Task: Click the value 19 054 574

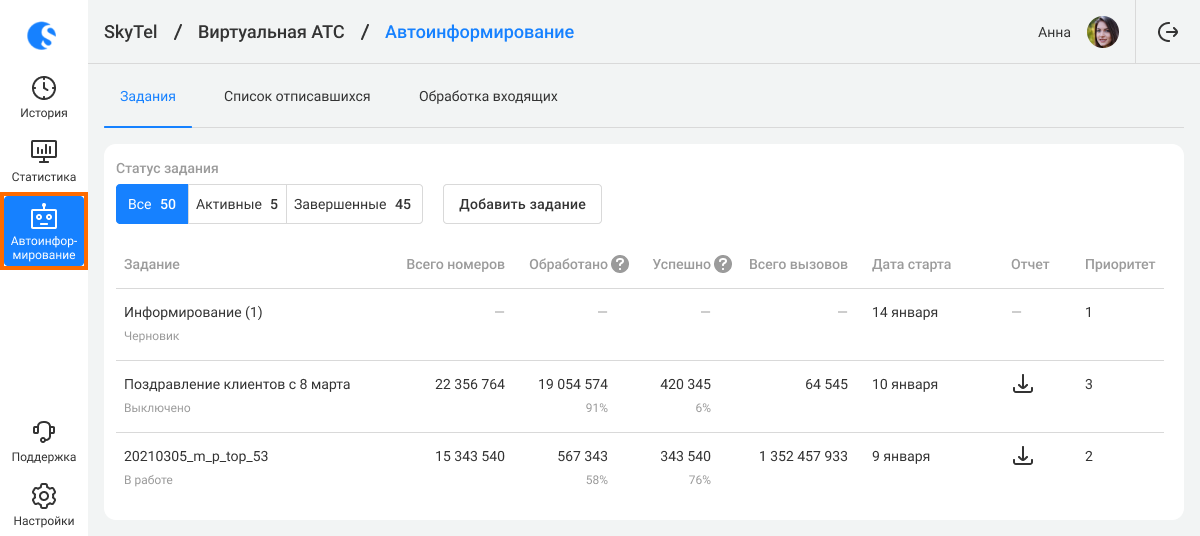Action: (x=573, y=384)
